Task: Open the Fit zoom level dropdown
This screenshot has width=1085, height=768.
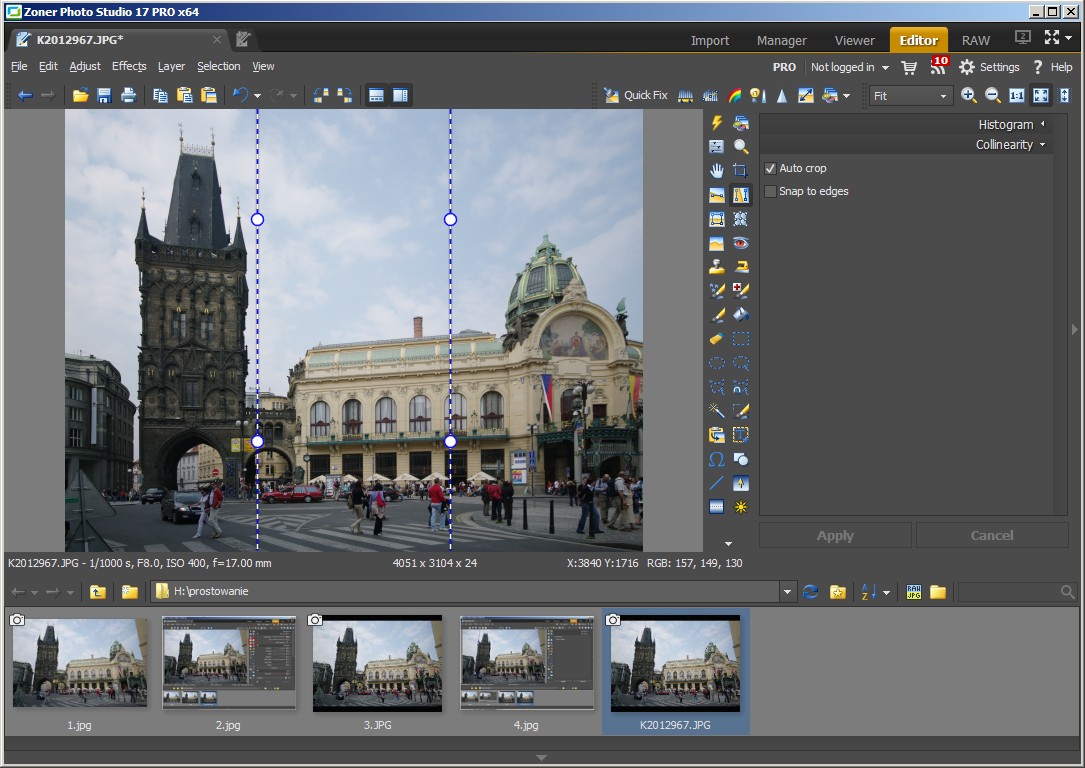Action: click(x=909, y=96)
